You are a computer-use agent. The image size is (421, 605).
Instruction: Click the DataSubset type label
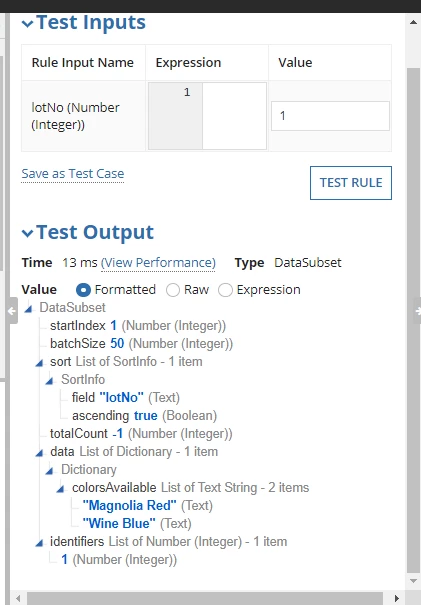point(308,263)
